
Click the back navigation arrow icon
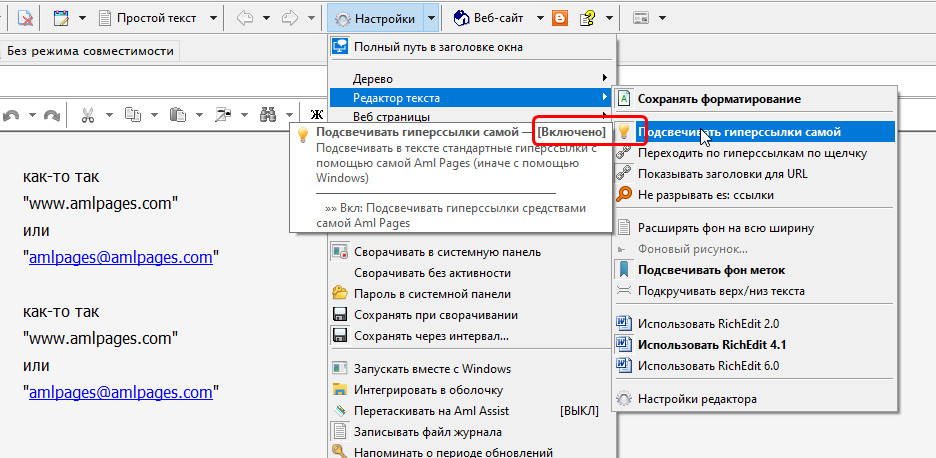coord(245,19)
